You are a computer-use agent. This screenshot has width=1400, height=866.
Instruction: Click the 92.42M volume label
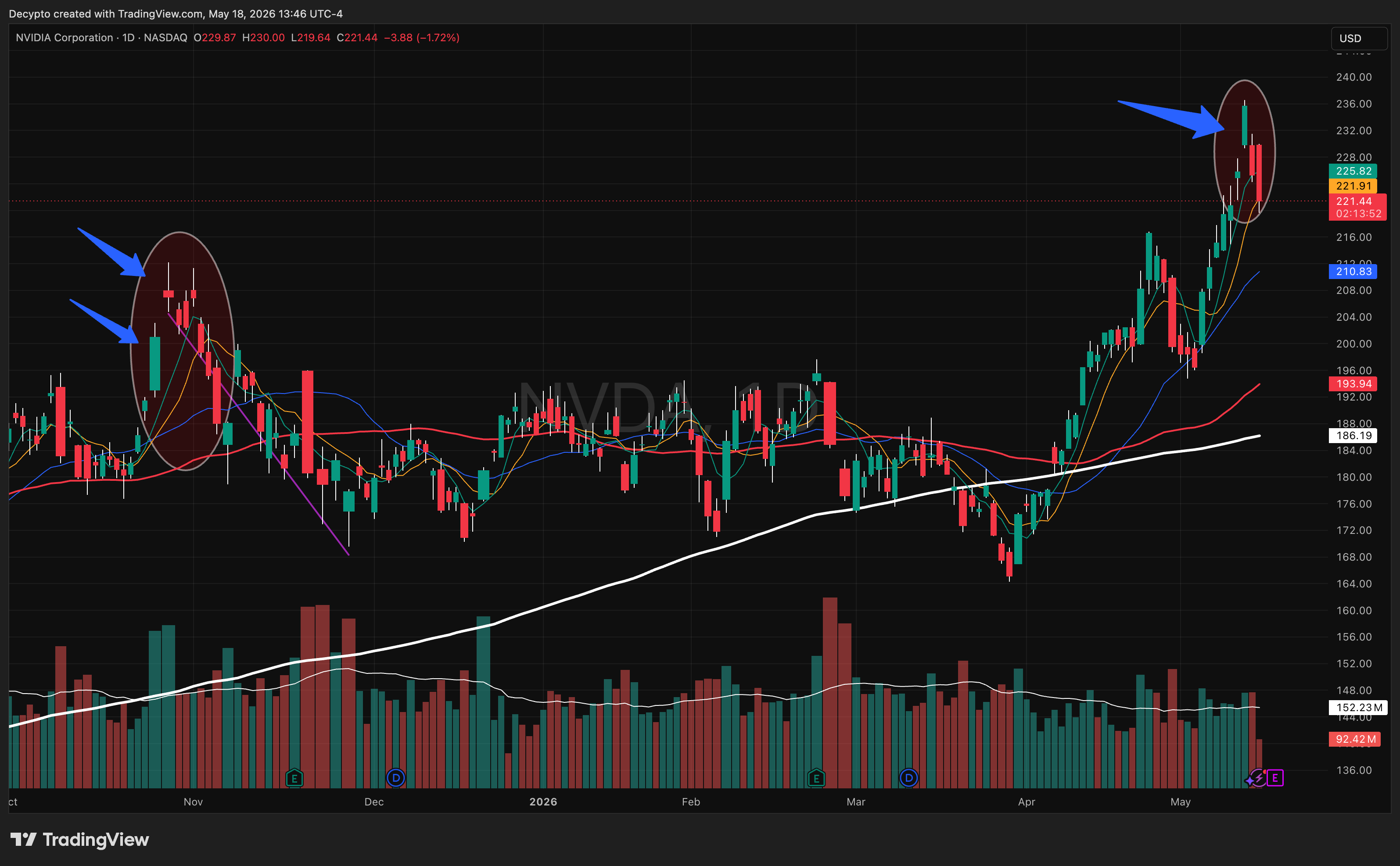coord(1354,739)
